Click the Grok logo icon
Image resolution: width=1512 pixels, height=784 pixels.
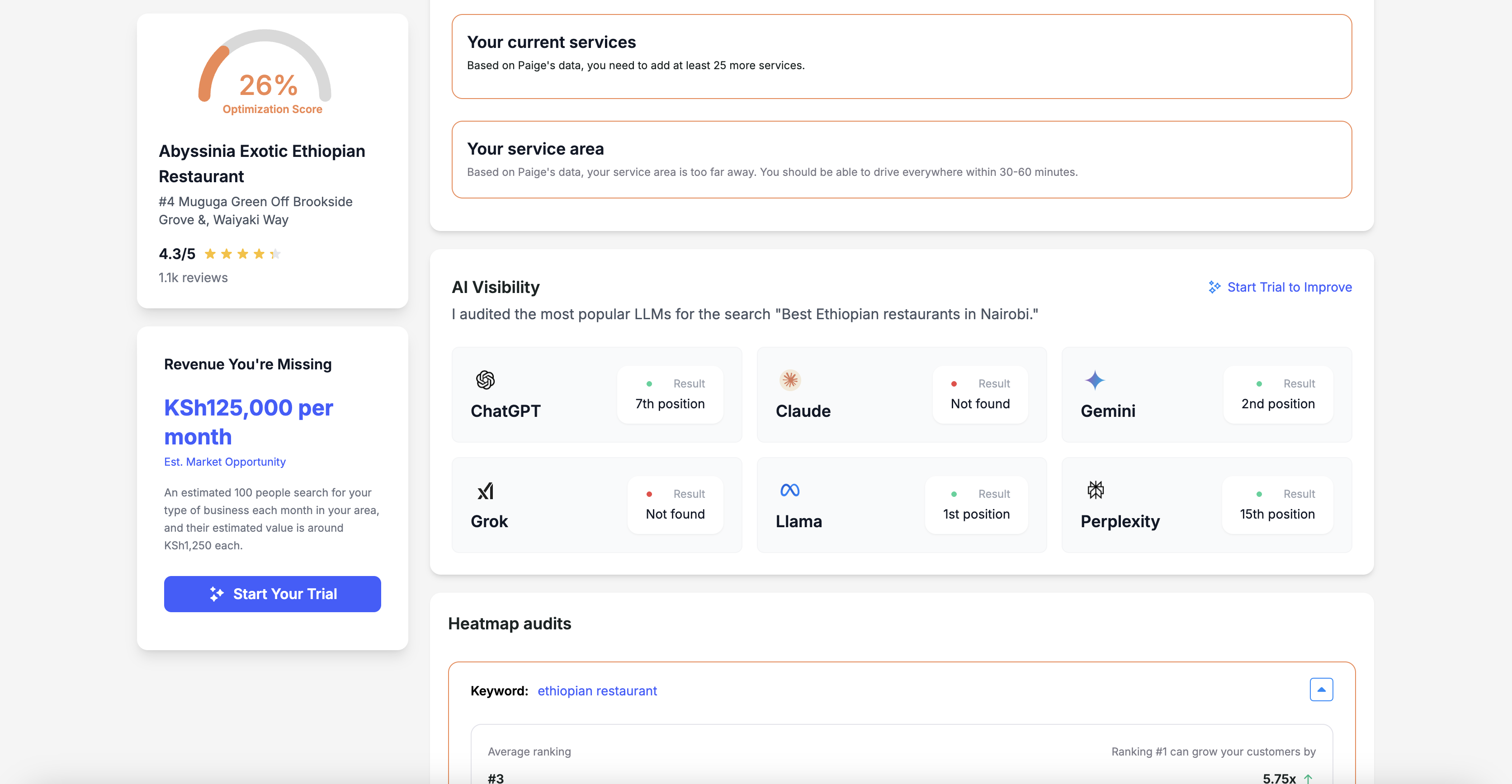[x=485, y=491]
